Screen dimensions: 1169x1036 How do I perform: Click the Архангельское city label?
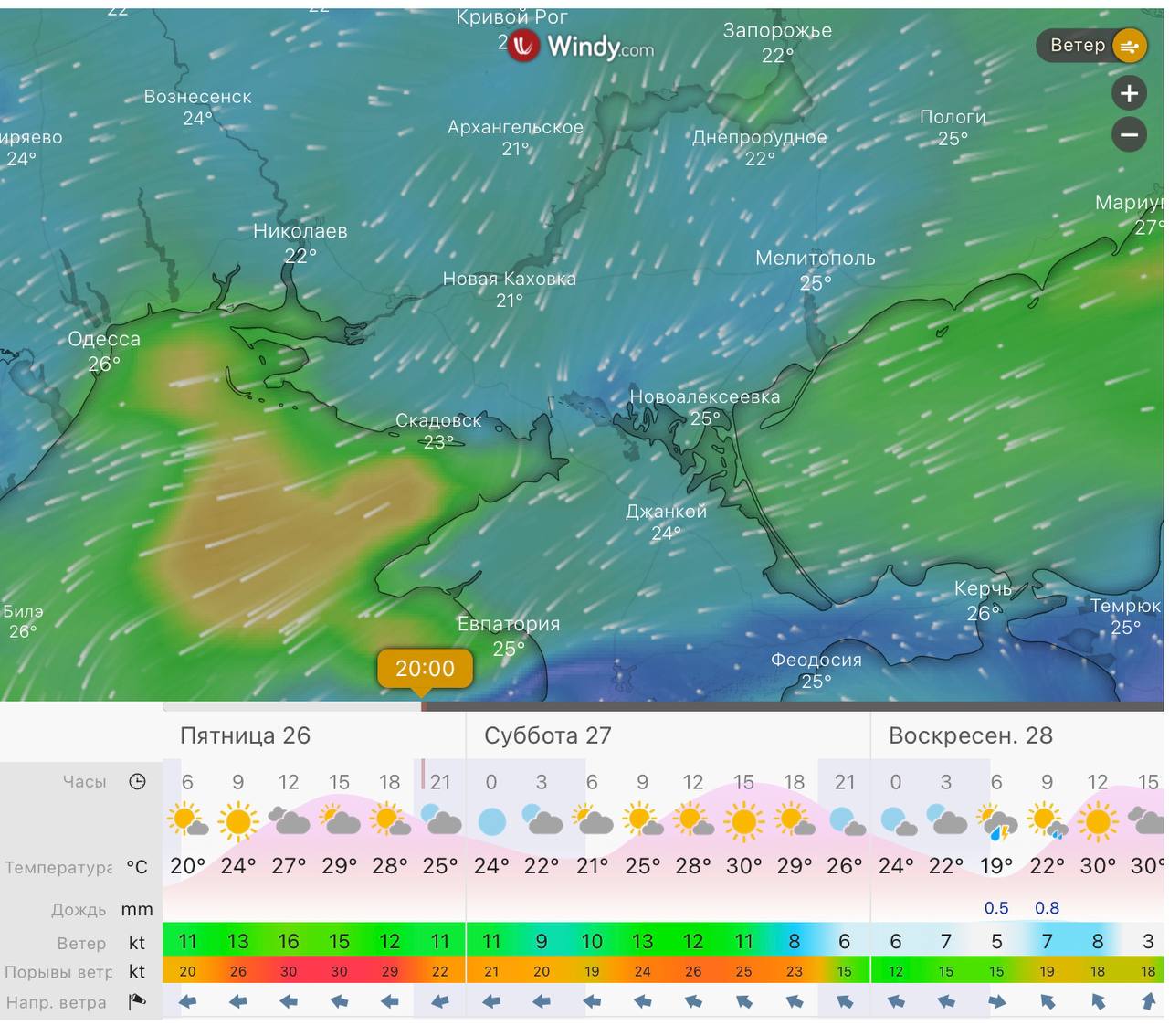tap(515, 127)
